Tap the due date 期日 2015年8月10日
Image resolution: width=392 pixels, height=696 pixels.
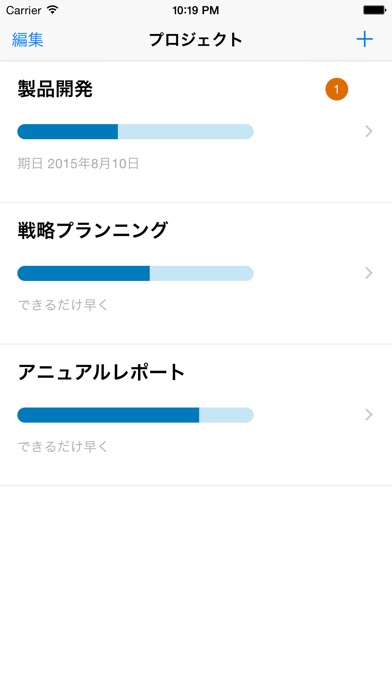click(78, 163)
